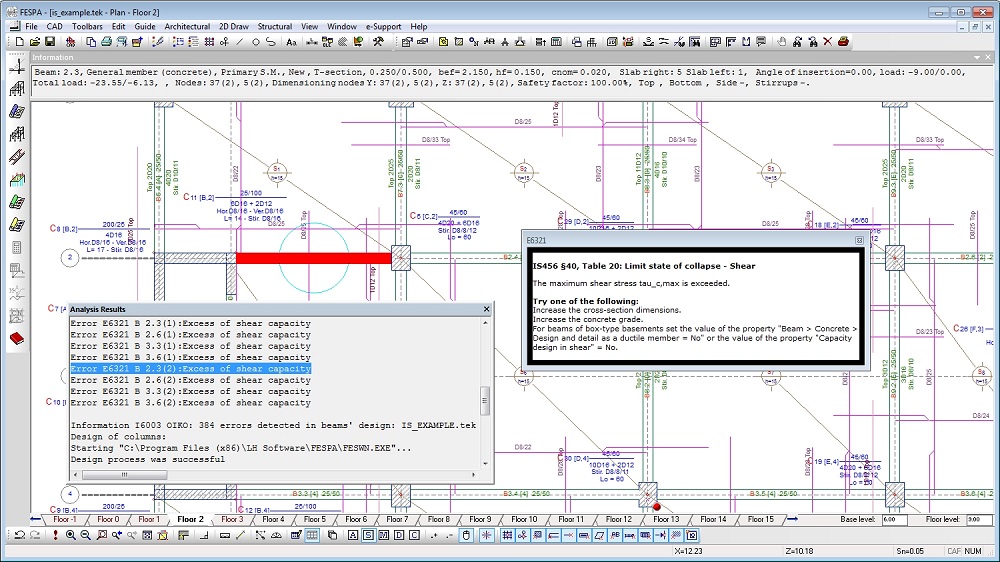Switch to the Floor 0 tab

108,519
